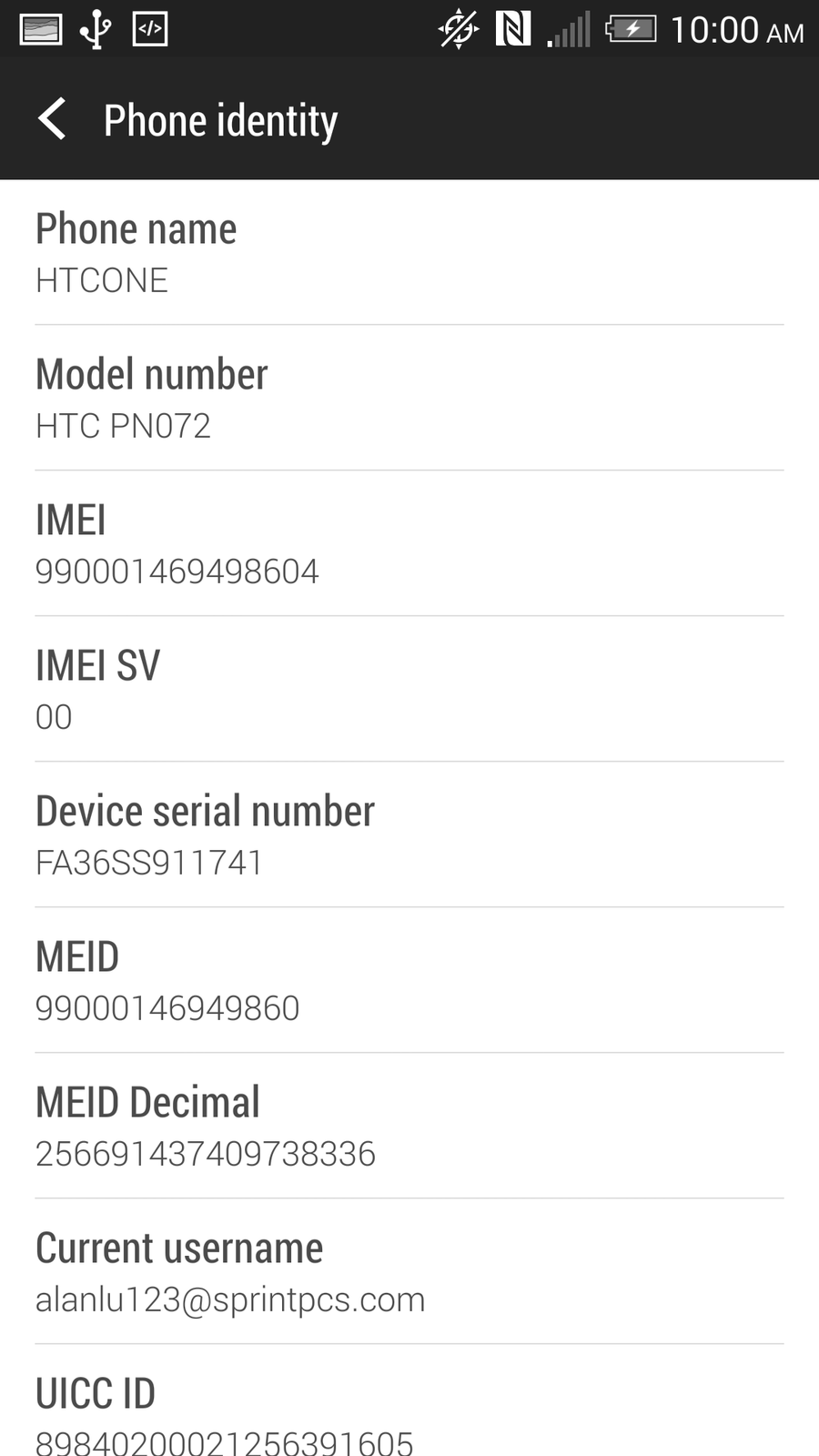819x1456 pixels.
Task: Tap the screenshot image icon in status bar
Action: [x=41, y=29]
